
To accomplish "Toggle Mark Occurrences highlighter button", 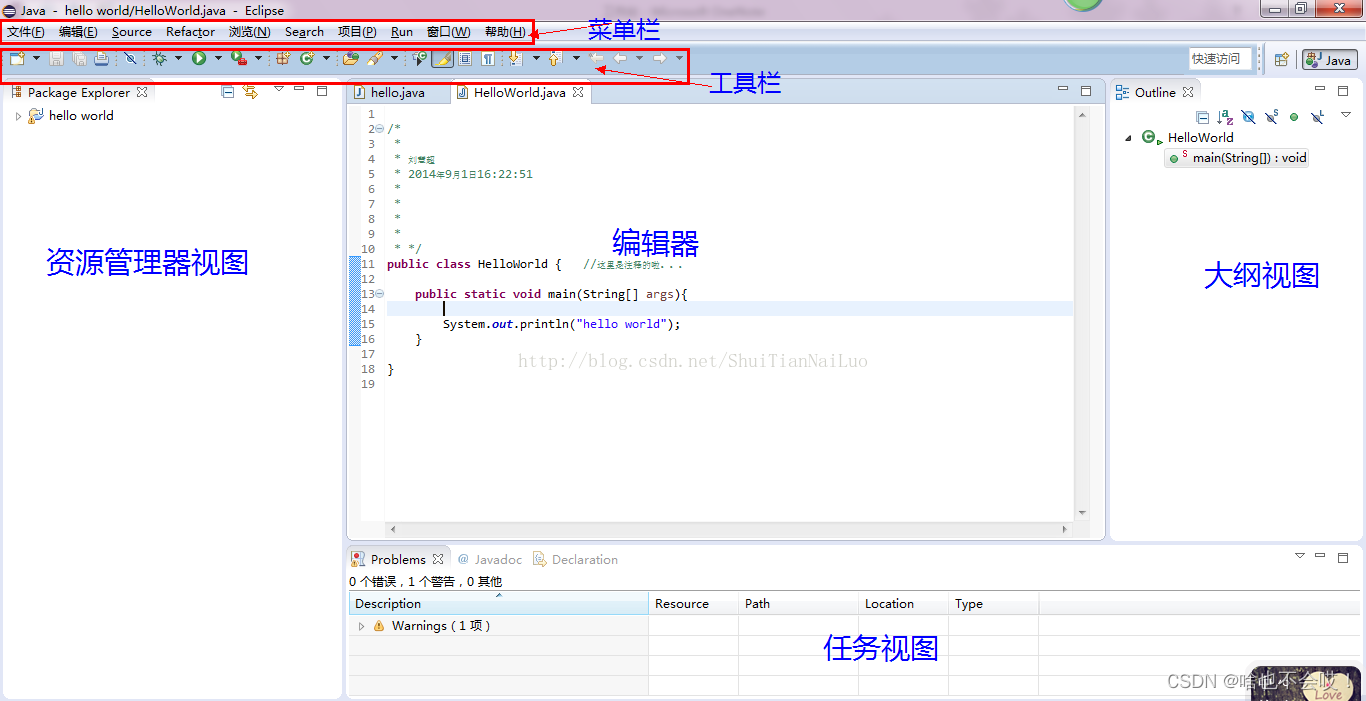I will 442,59.
